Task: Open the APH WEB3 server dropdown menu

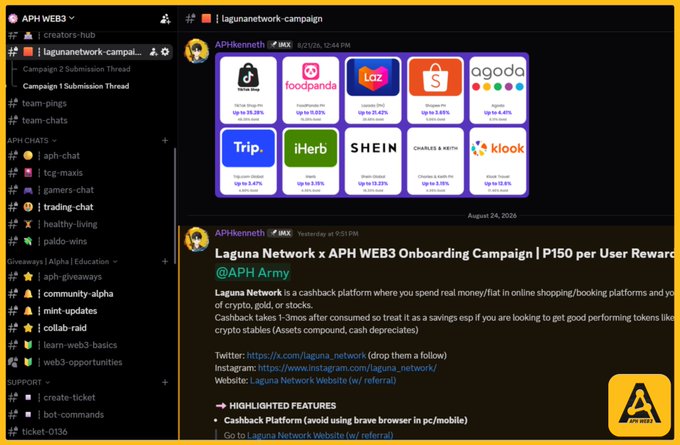Action: click(x=48, y=18)
